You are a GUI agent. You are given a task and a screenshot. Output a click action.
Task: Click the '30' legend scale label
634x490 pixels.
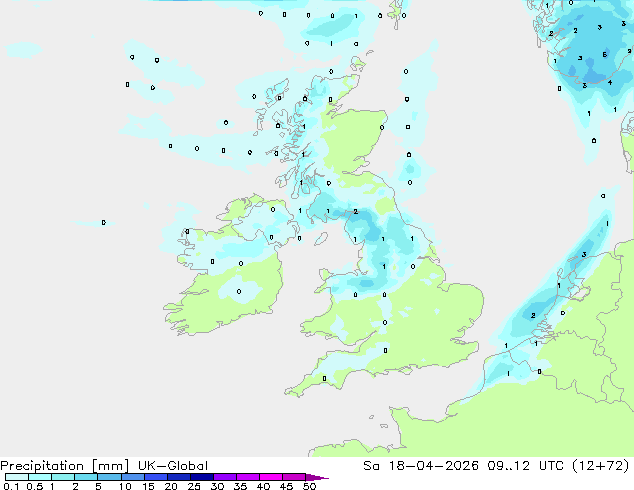coord(217,486)
